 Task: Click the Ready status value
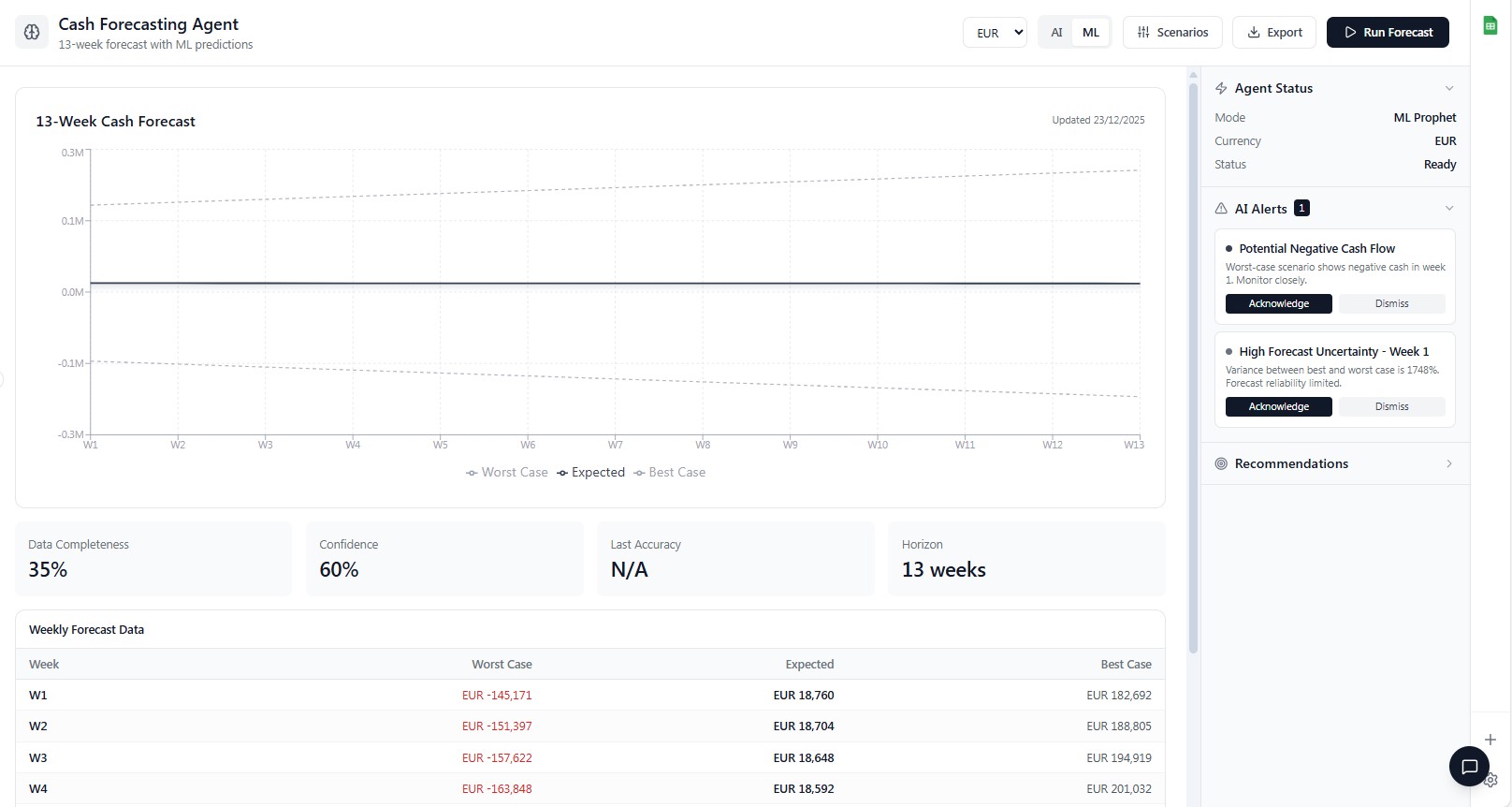tap(1440, 164)
